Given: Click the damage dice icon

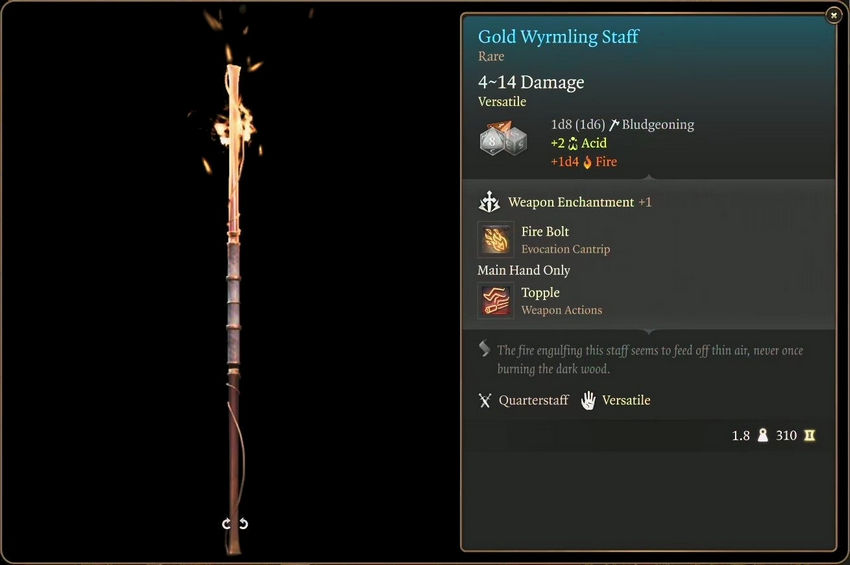Looking at the screenshot, I should (503, 139).
